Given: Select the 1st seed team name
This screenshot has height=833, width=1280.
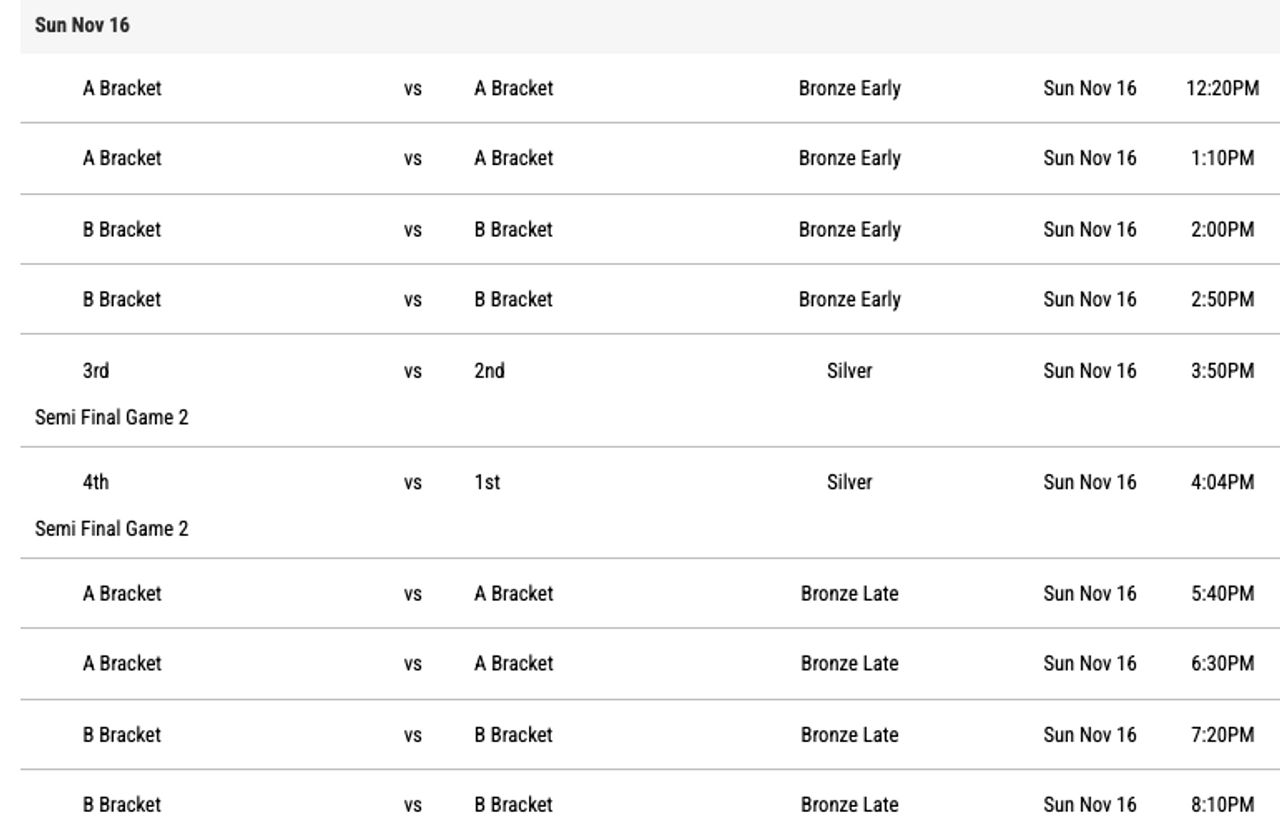Looking at the screenshot, I should point(487,482).
